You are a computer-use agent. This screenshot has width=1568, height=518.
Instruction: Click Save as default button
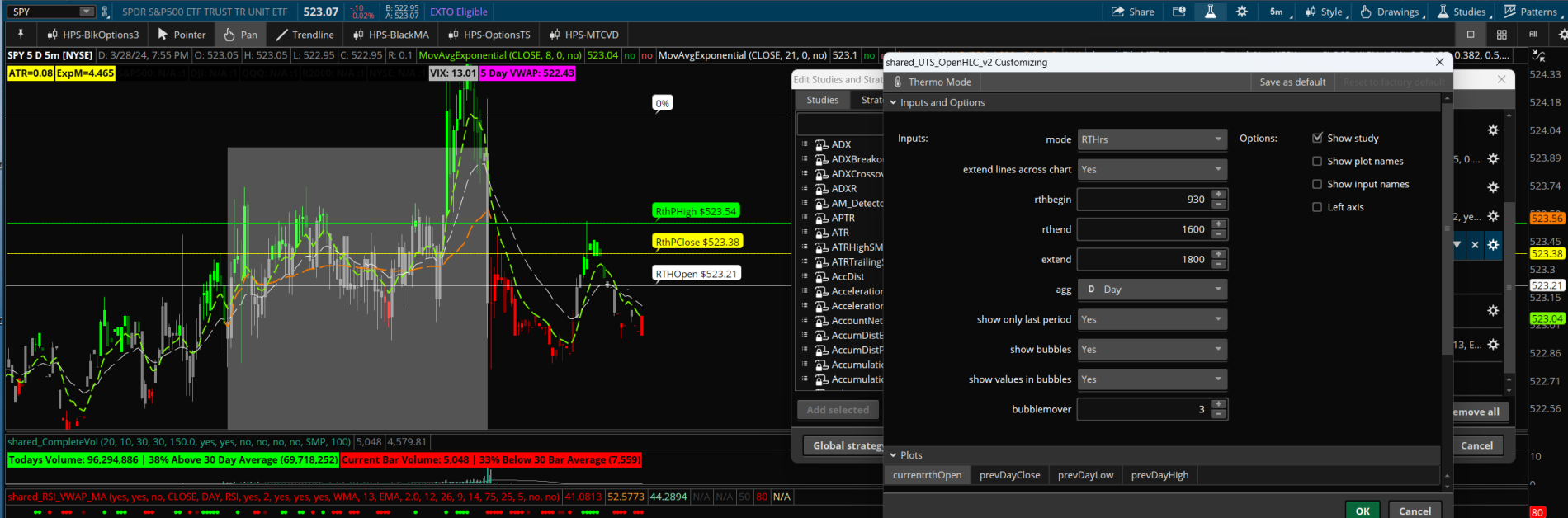click(x=1292, y=82)
